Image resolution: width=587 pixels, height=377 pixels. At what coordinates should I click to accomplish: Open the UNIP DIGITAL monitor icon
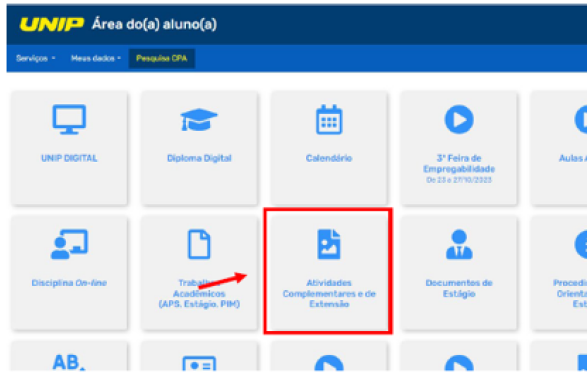(69, 120)
